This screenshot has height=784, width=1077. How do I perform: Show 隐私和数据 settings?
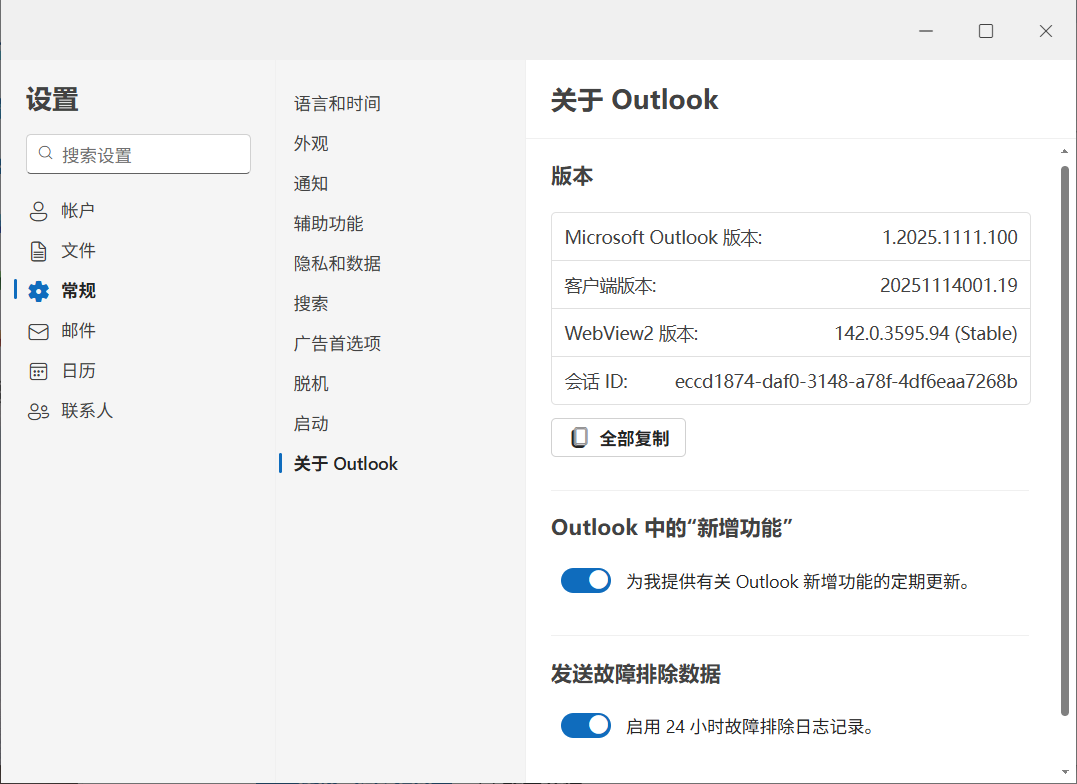coord(337,264)
